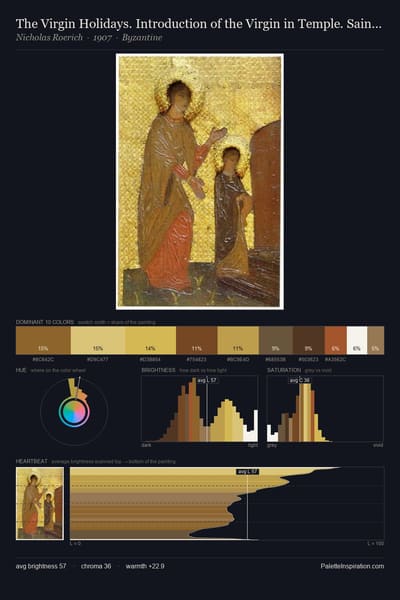Click the 'avg C 36' marker in saturation histogram
Image resolution: width=400 pixels, height=600 pixels.
pos(300,380)
